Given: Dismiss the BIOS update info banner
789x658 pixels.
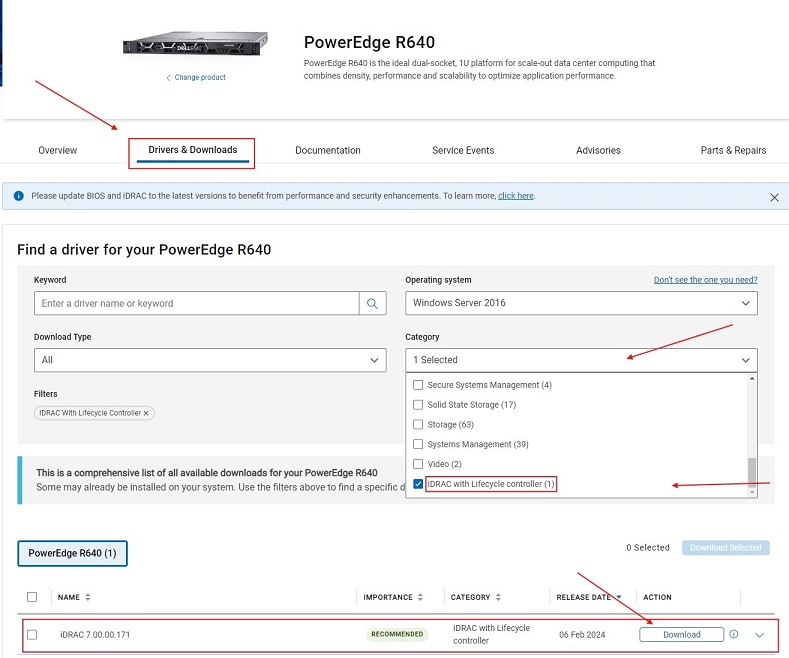Looking at the screenshot, I should click(x=774, y=198).
